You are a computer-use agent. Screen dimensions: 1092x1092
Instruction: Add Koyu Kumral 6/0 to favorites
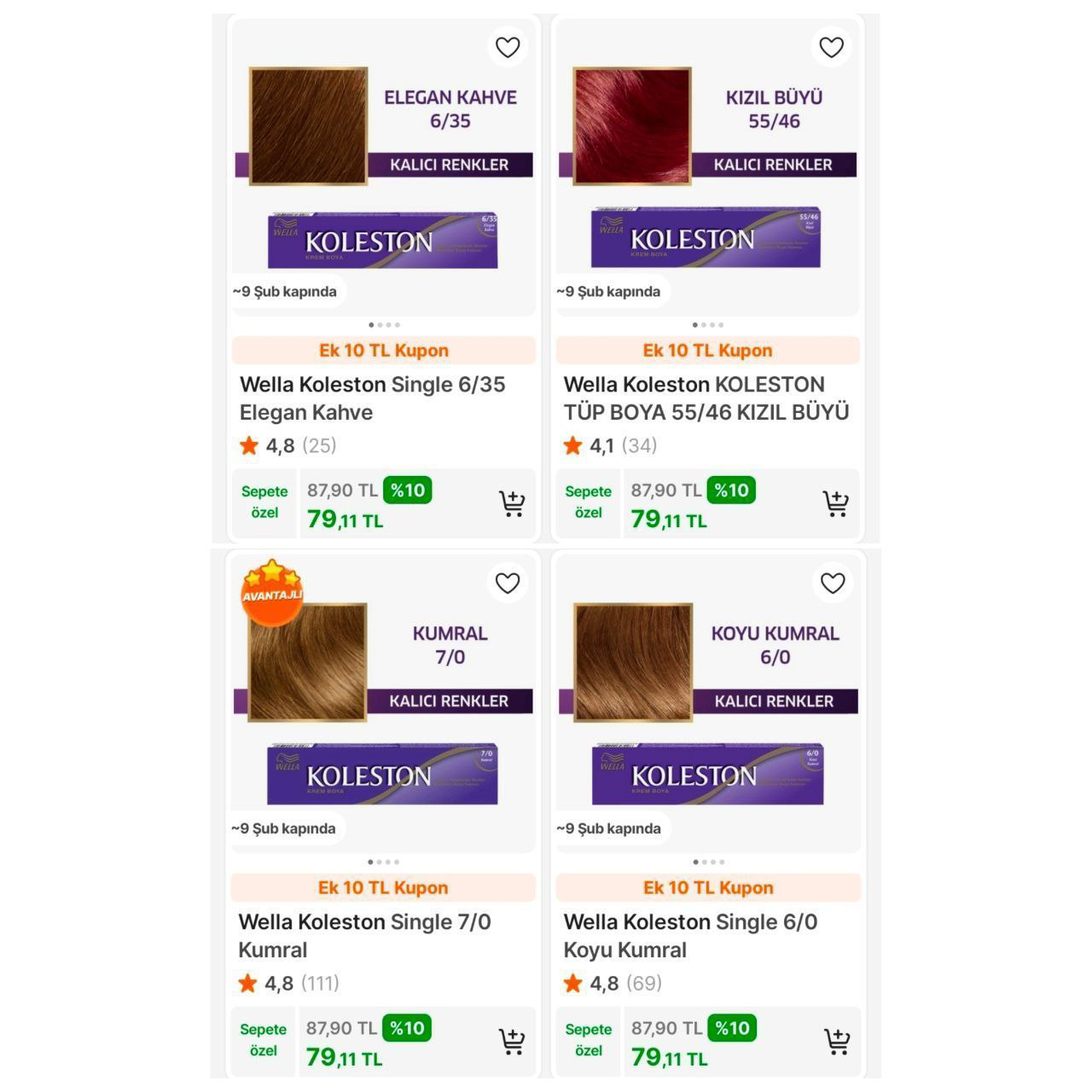832,584
